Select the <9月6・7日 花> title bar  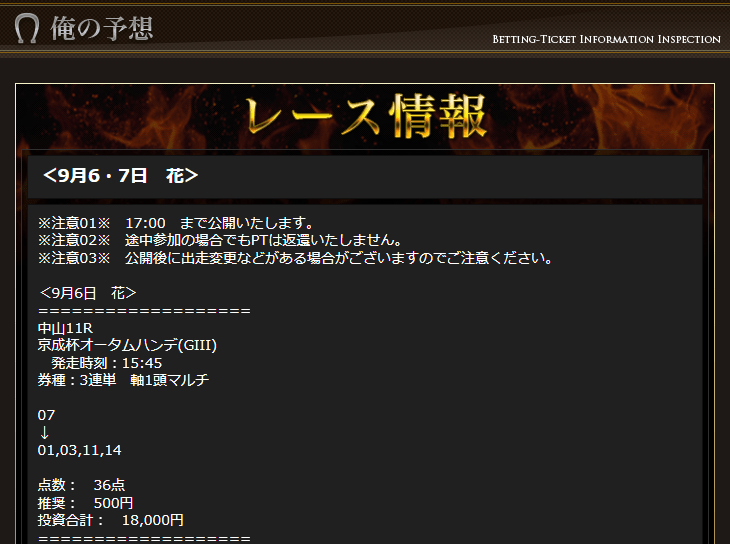point(365,177)
